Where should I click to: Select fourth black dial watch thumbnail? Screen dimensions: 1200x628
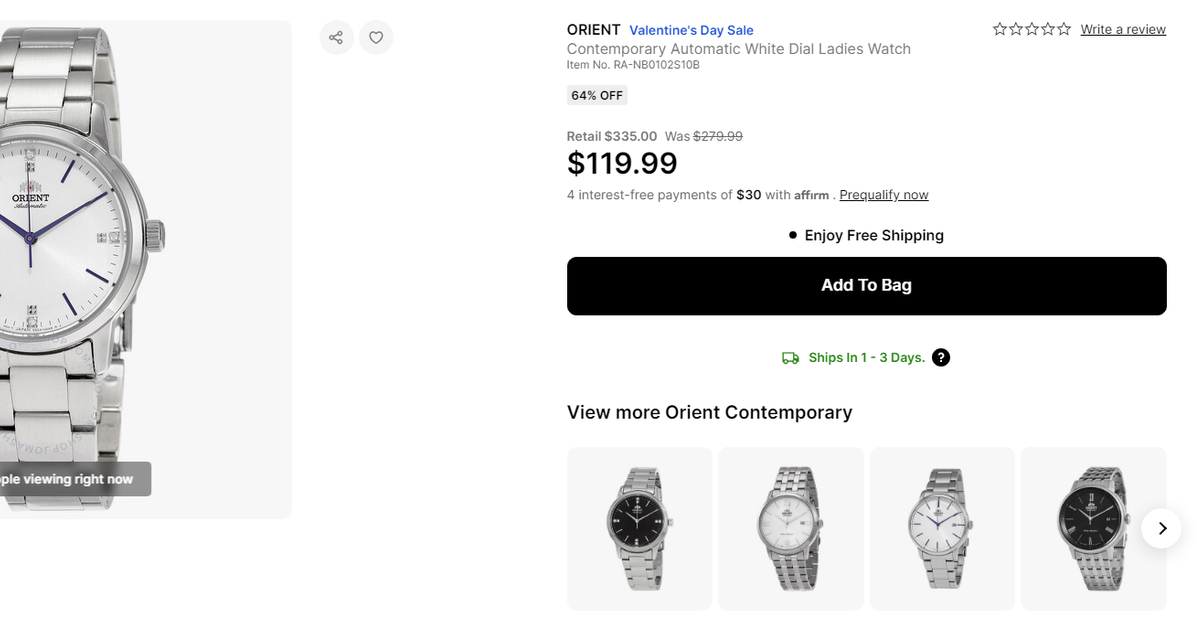1092,528
